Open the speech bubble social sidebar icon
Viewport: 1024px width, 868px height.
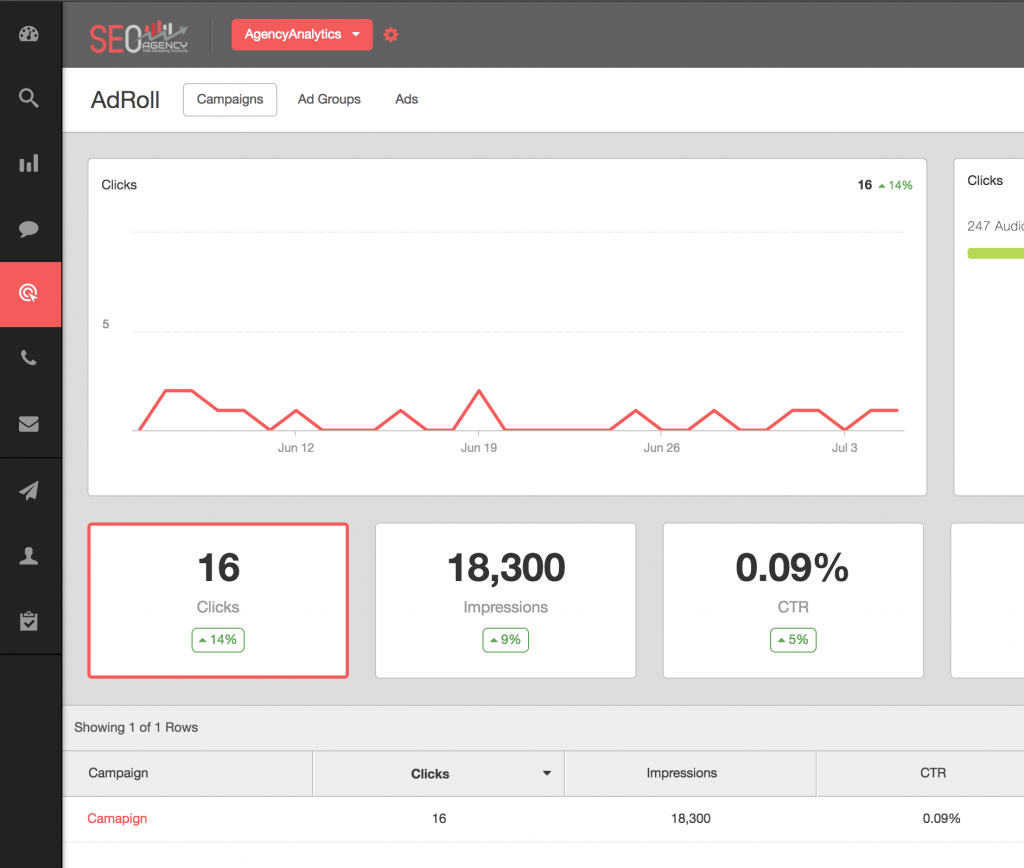click(29, 229)
